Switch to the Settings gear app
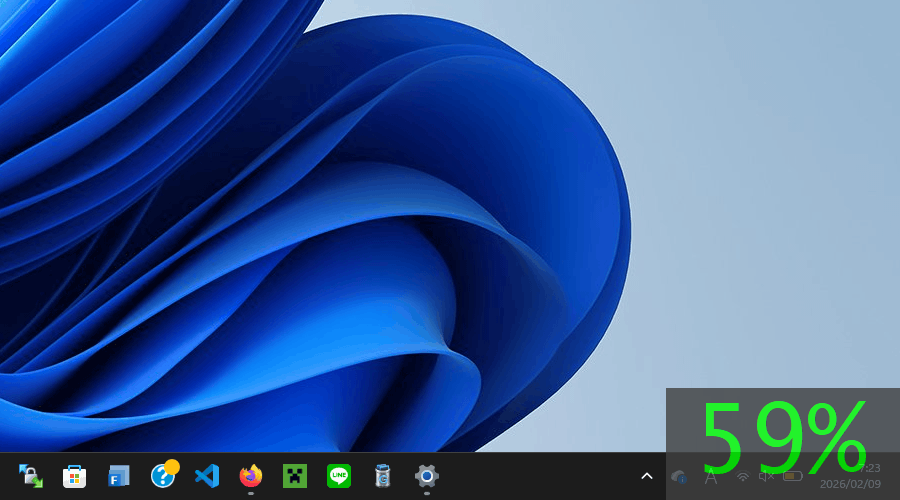Viewport: 900px width, 500px height. (x=427, y=476)
